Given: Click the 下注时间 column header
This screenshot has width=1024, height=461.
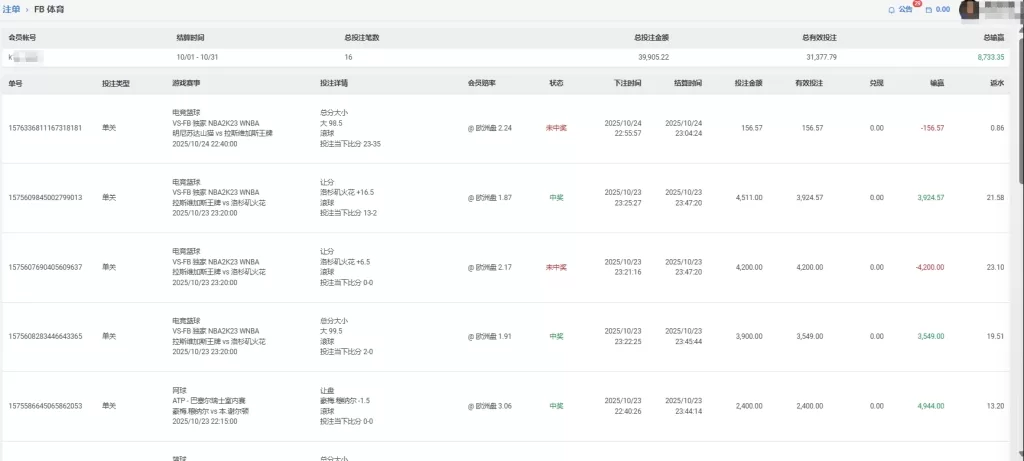Looking at the screenshot, I should [628, 83].
